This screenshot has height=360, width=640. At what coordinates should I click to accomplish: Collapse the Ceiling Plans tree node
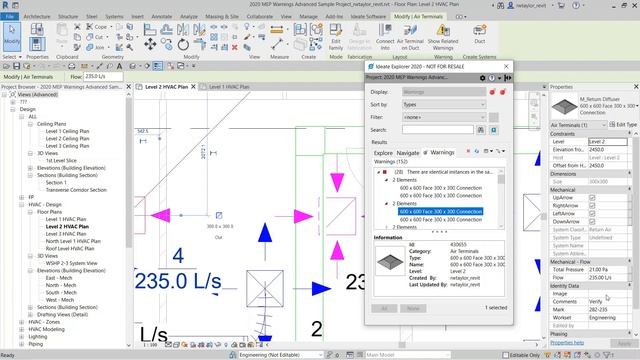point(30,124)
